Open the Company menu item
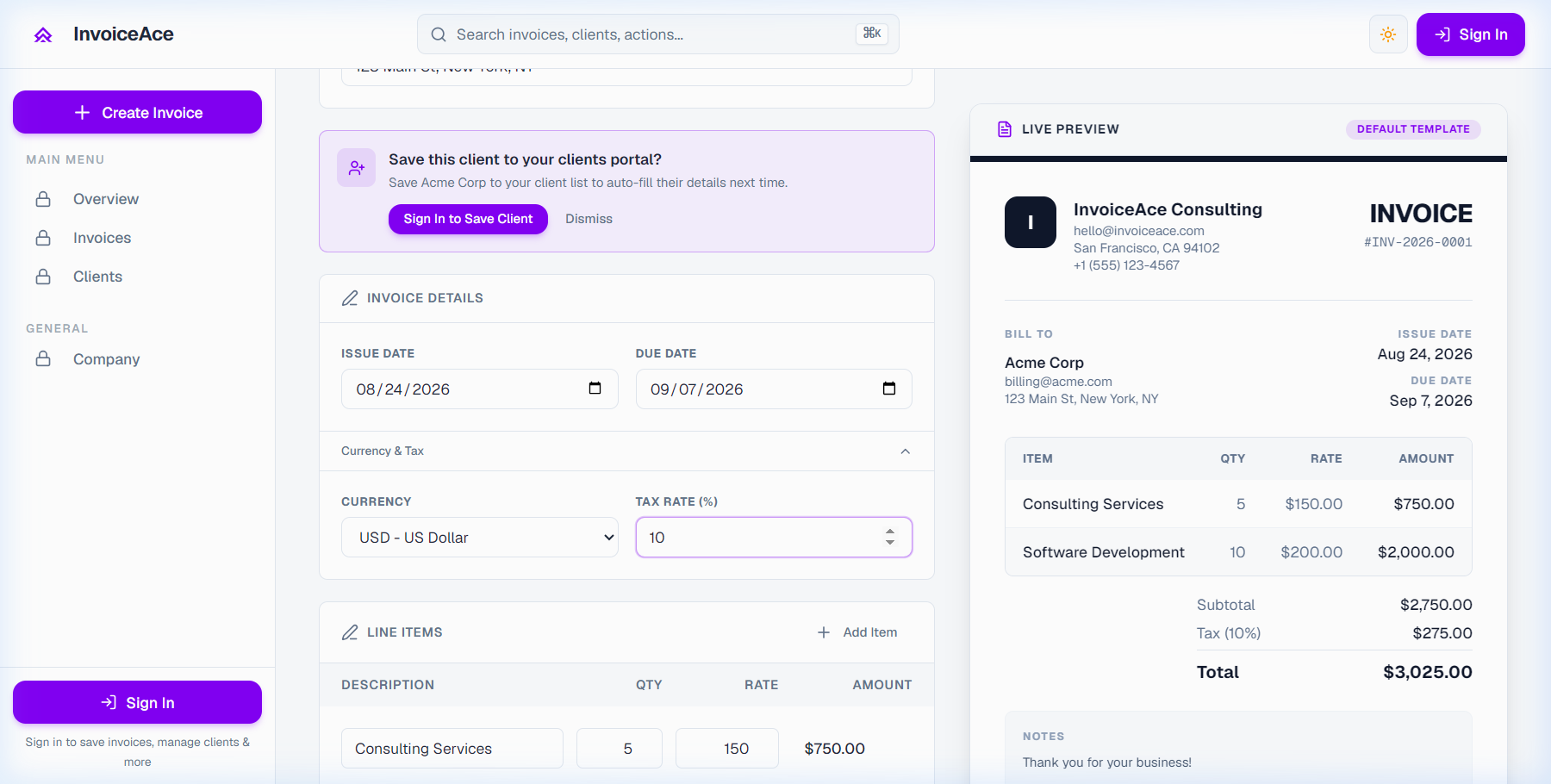 [x=107, y=359]
